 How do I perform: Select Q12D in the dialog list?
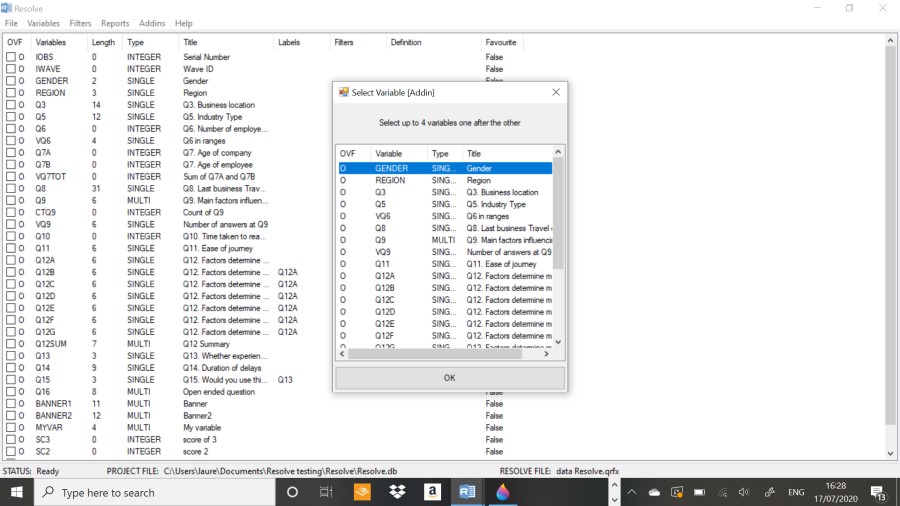click(445, 312)
